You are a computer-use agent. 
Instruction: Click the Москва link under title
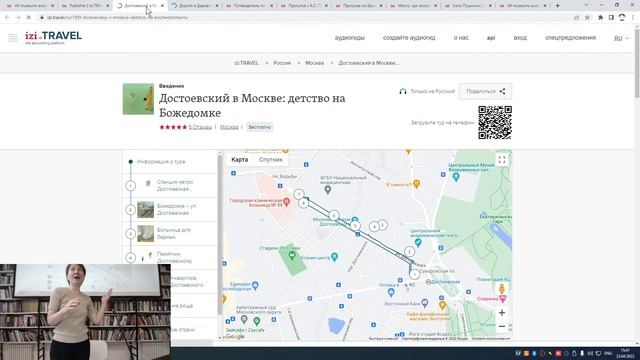coord(229,127)
